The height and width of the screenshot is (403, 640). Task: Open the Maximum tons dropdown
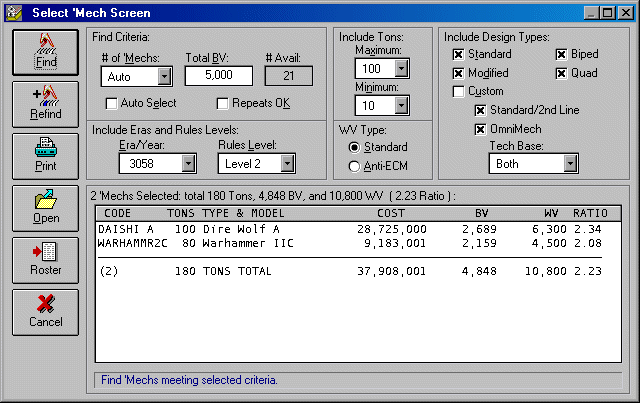click(401, 68)
